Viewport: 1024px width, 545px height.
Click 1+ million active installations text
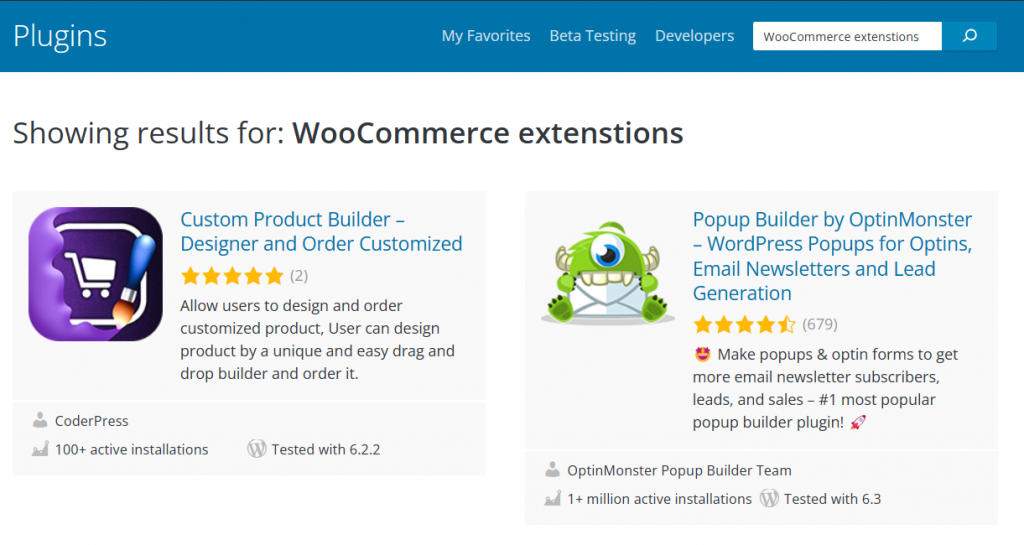tap(660, 499)
